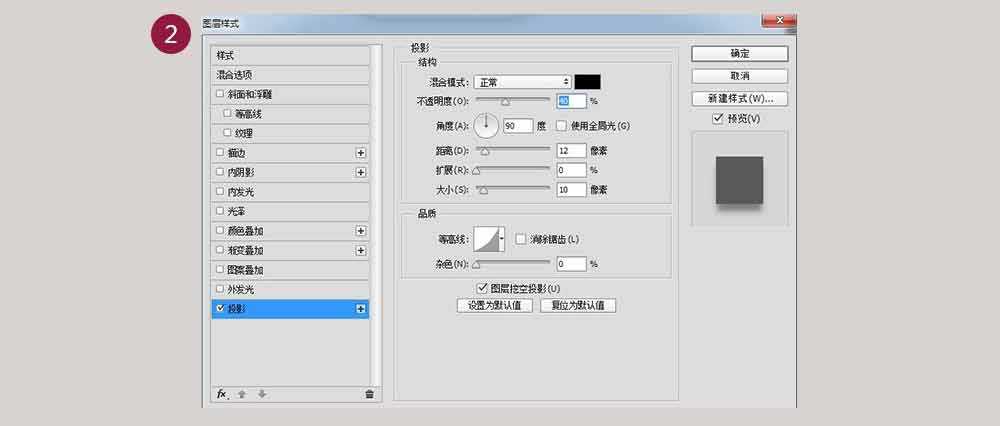Click the 不透明度 slider track
The image size is (1000, 426).
(x=513, y=99)
